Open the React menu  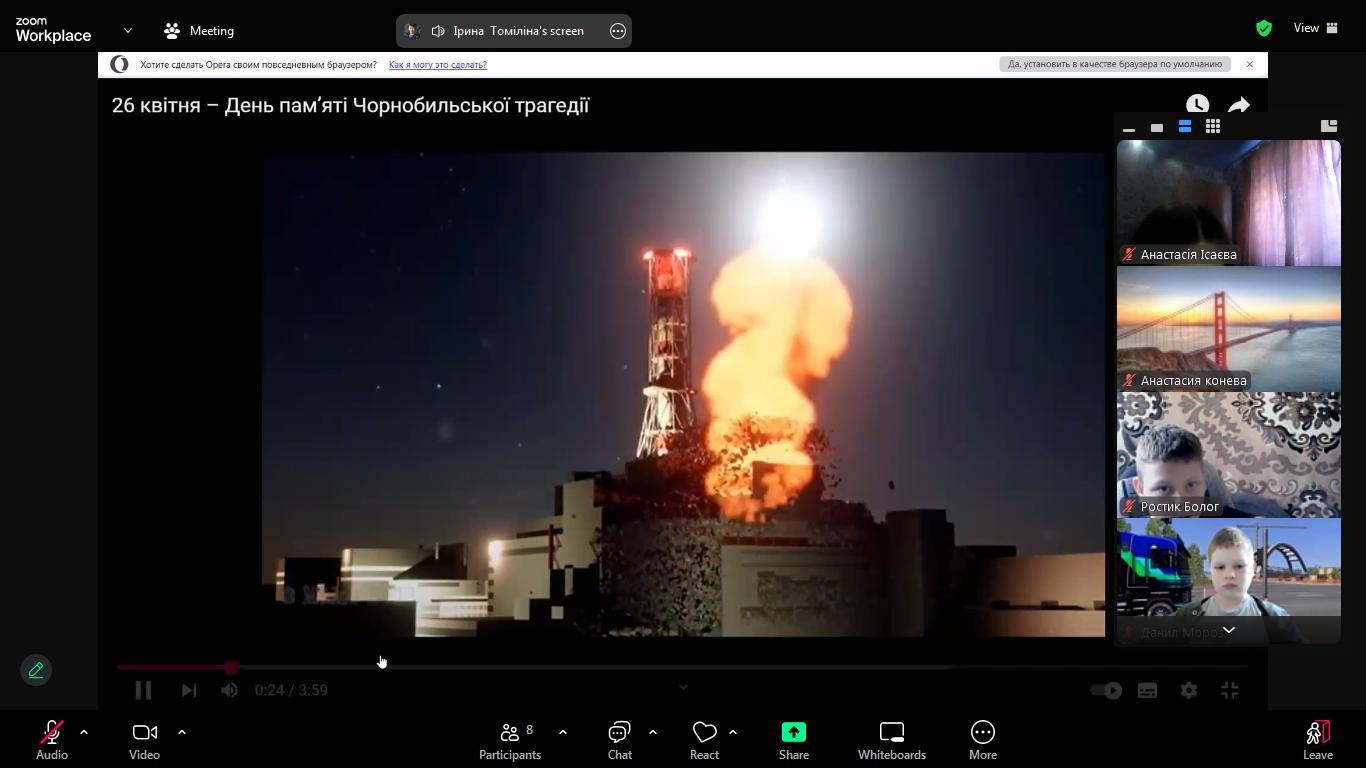pos(704,741)
